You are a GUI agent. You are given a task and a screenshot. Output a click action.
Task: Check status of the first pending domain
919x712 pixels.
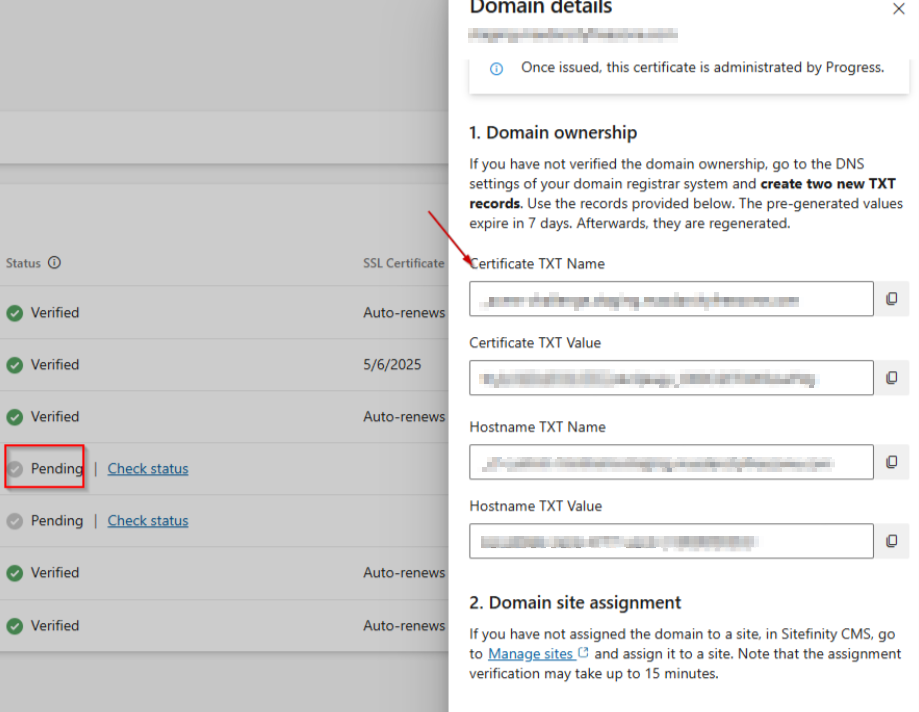click(147, 468)
